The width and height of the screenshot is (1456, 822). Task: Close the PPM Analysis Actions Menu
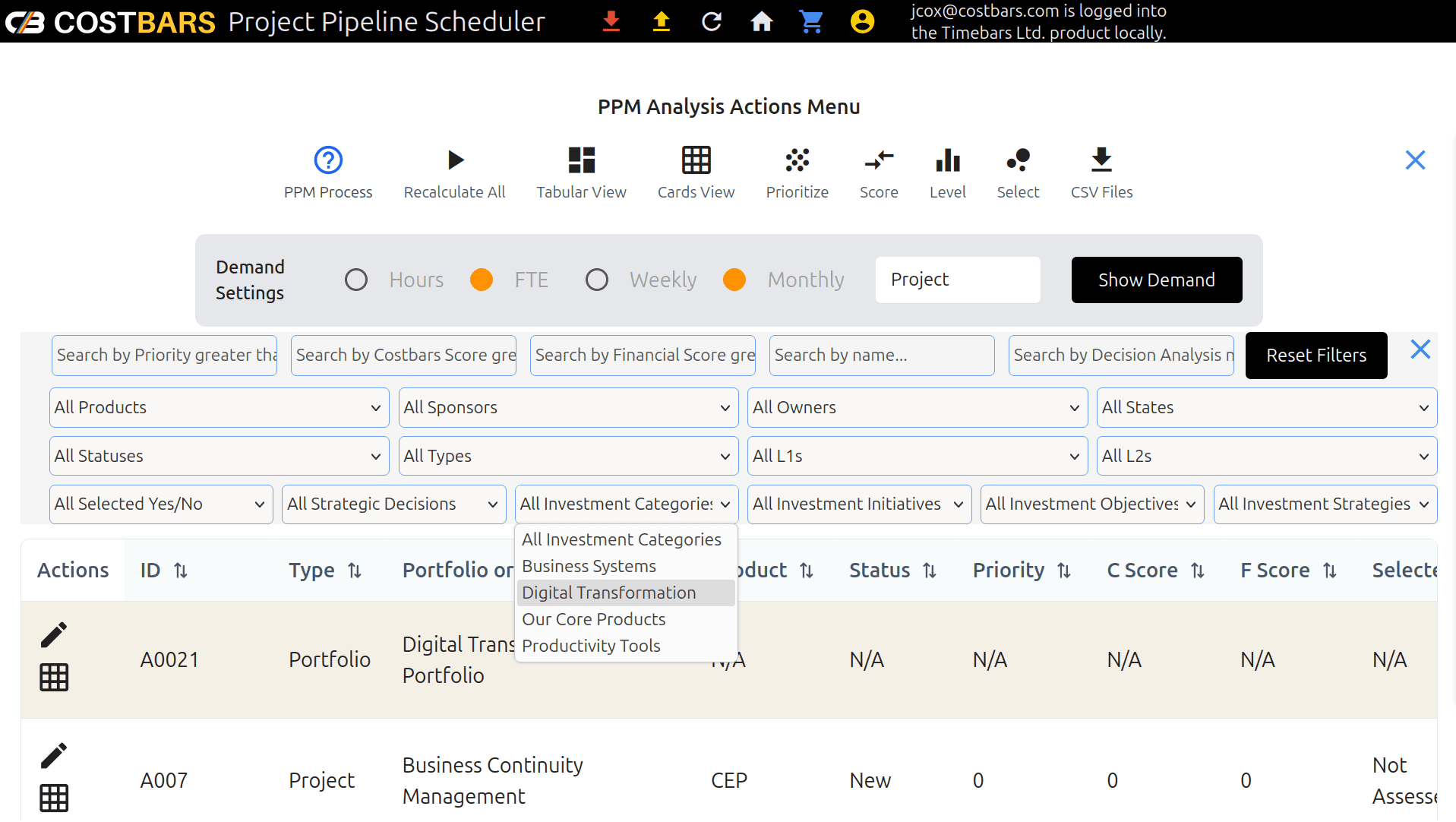[1415, 160]
